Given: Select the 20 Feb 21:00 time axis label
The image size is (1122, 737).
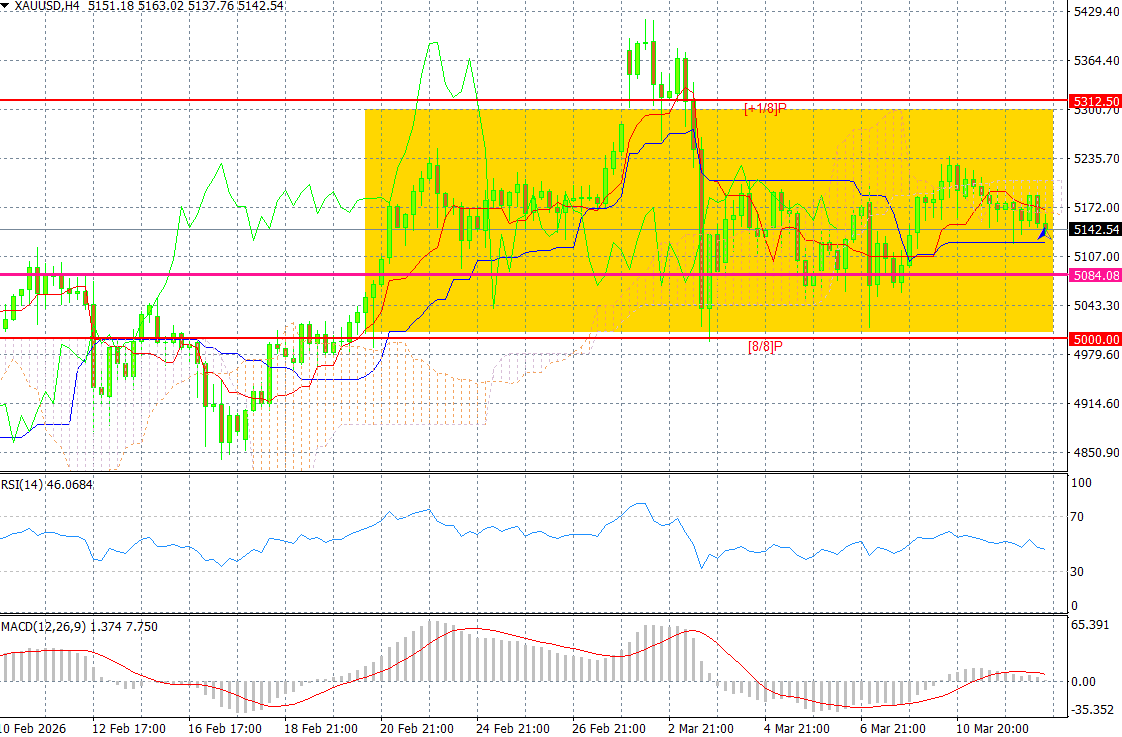Looking at the screenshot, I should 417,728.
